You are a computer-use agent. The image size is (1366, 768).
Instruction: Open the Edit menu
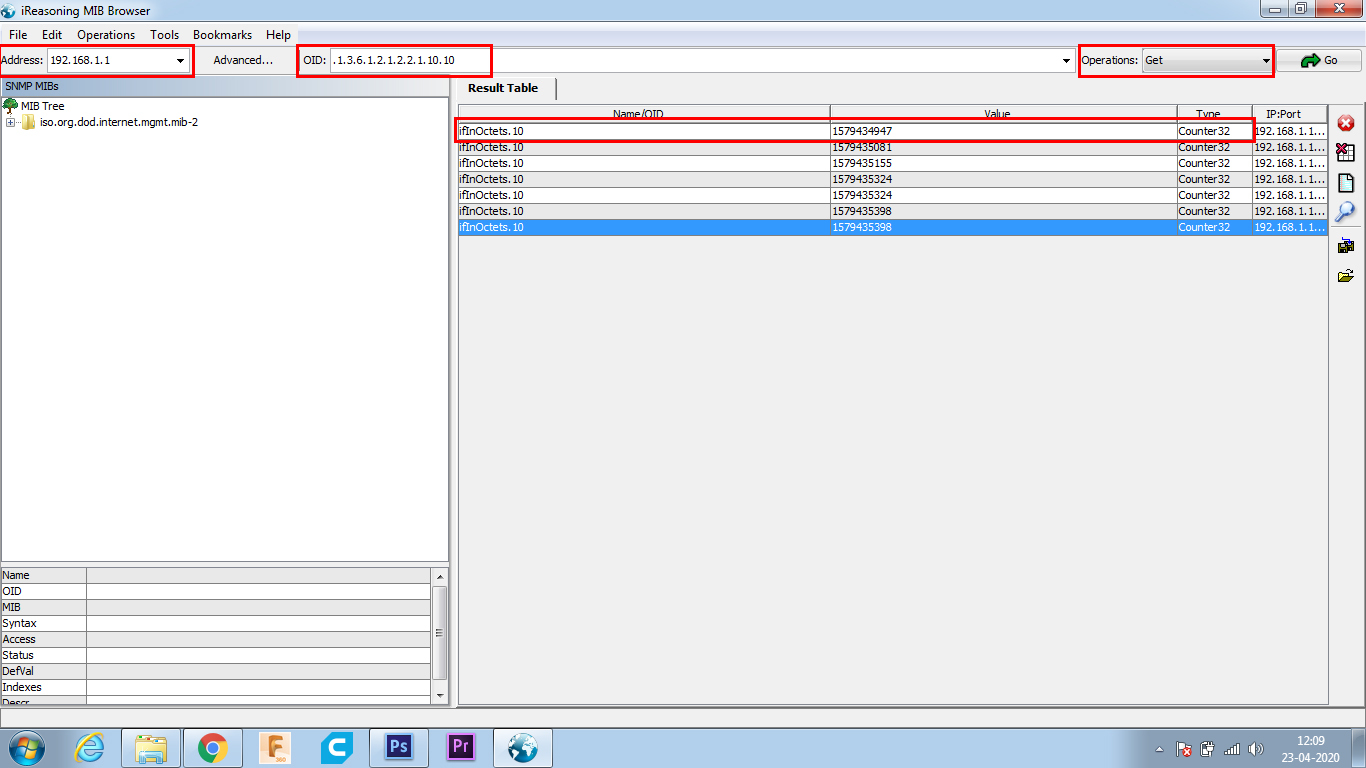point(52,35)
